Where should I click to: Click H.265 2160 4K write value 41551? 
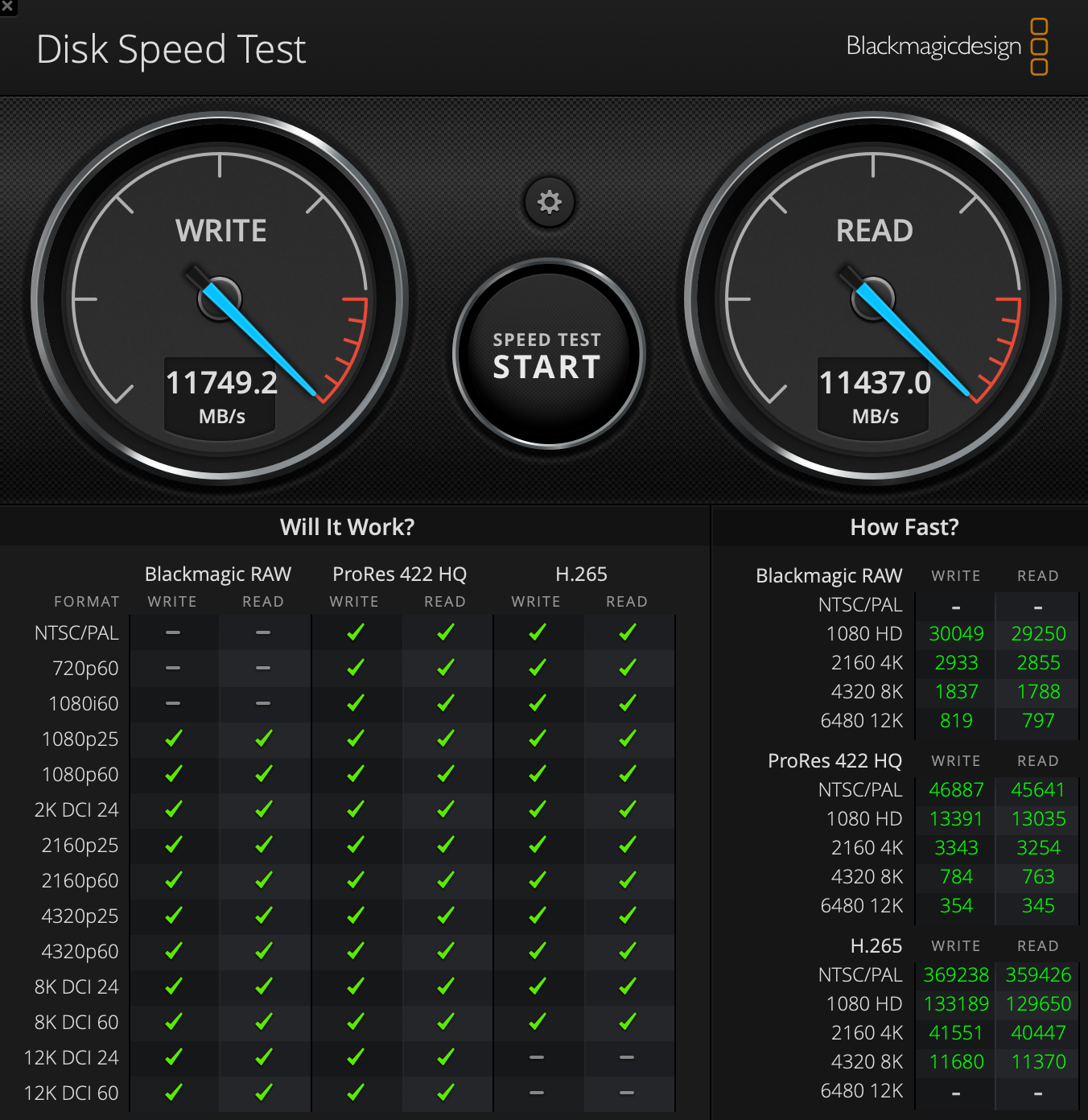click(956, 1033)
